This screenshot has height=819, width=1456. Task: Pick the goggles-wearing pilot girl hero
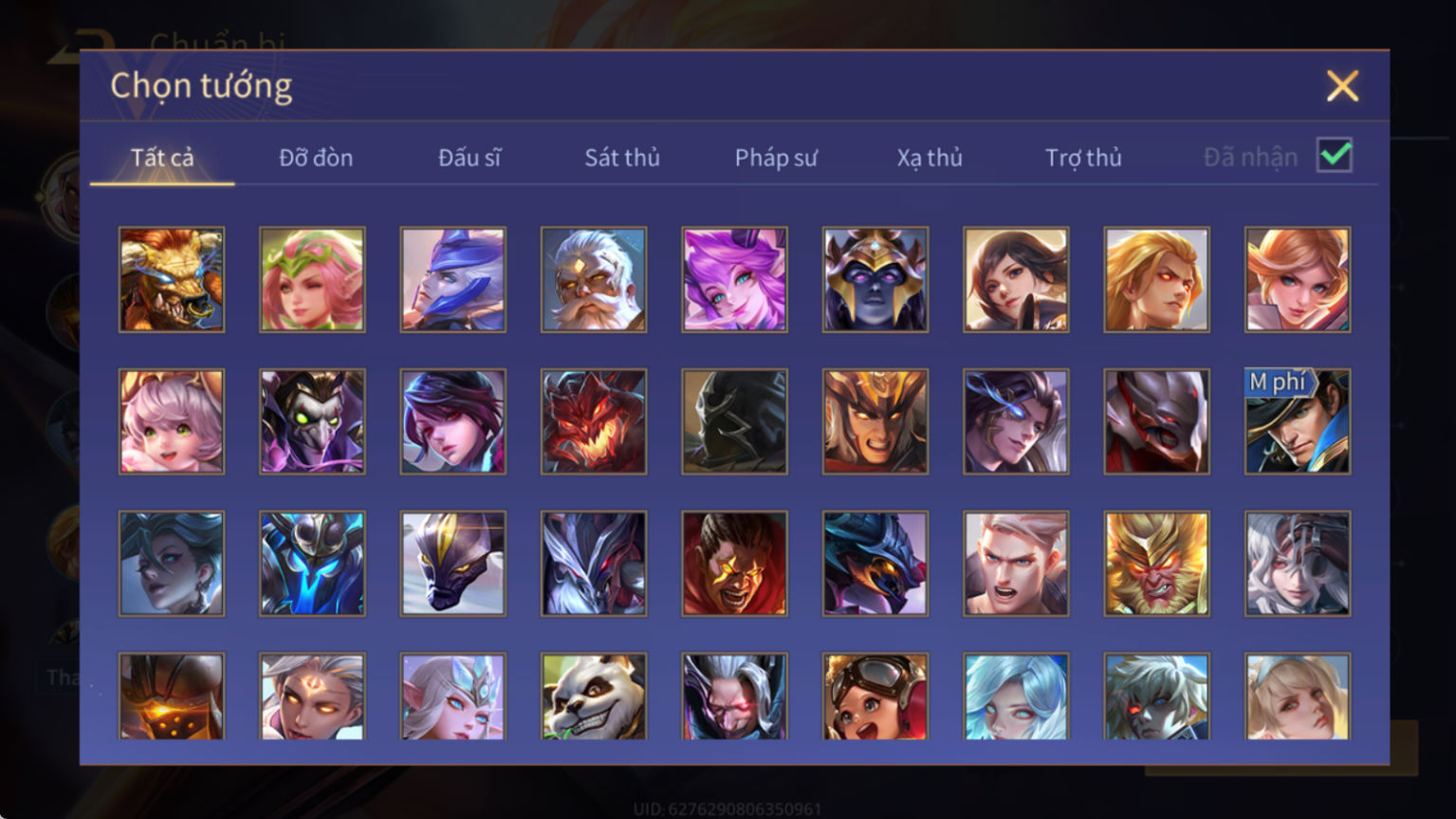(875, 696)
